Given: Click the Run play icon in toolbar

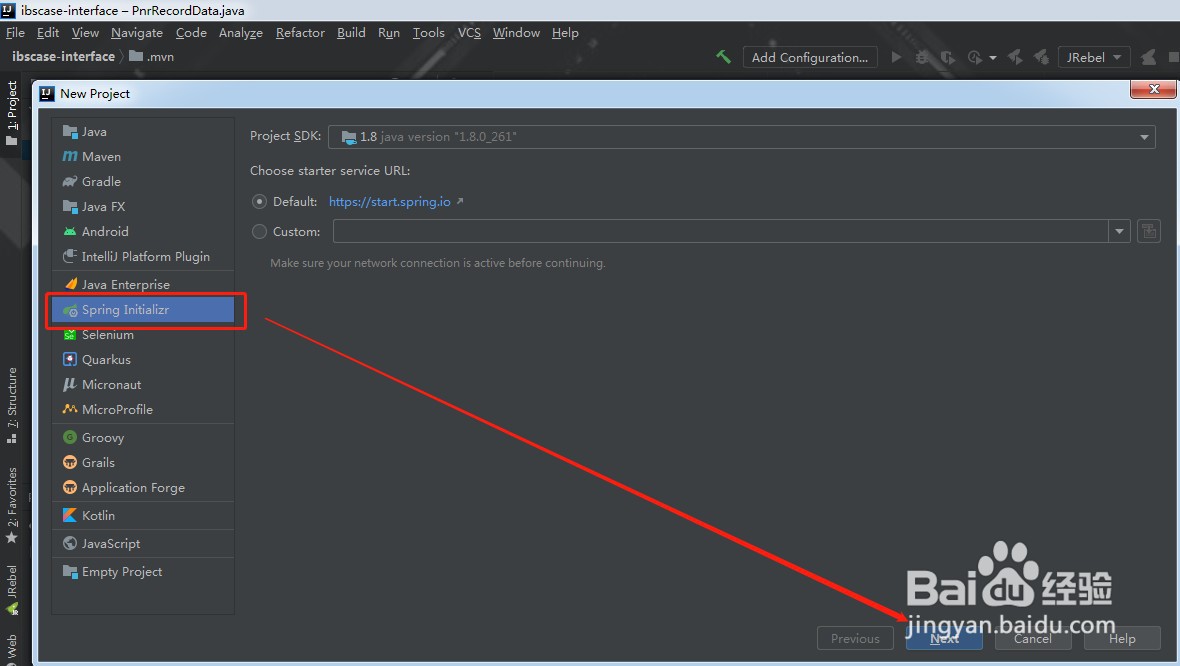Looking at the screenshot, I should click(x=896, y=57).
